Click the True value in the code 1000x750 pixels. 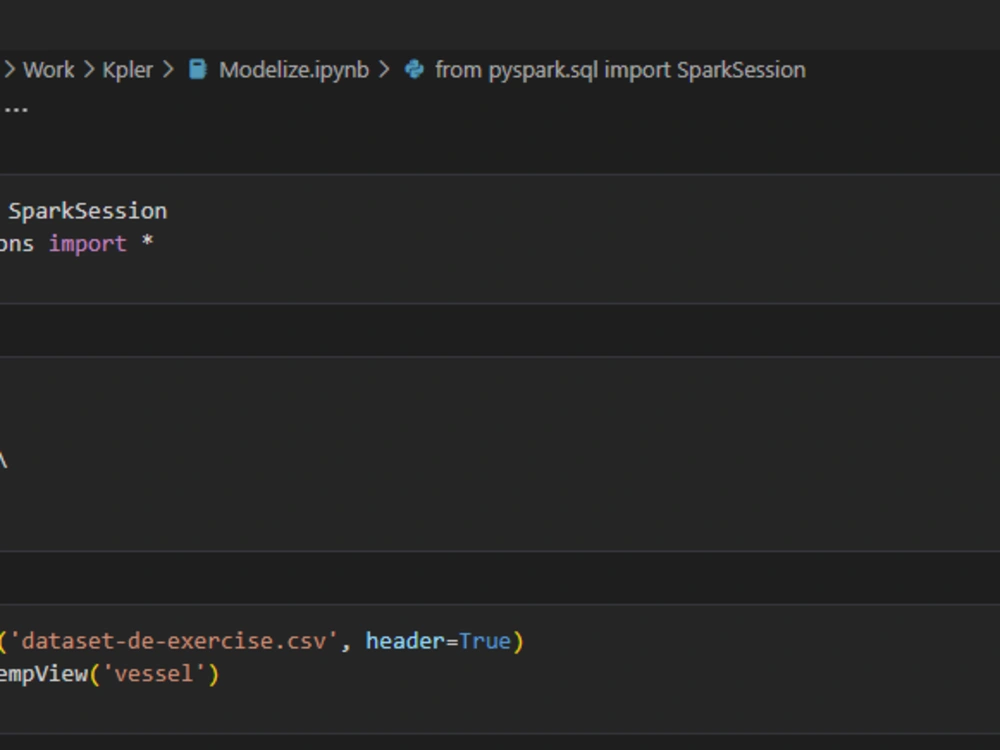click(x=485, y=641)
